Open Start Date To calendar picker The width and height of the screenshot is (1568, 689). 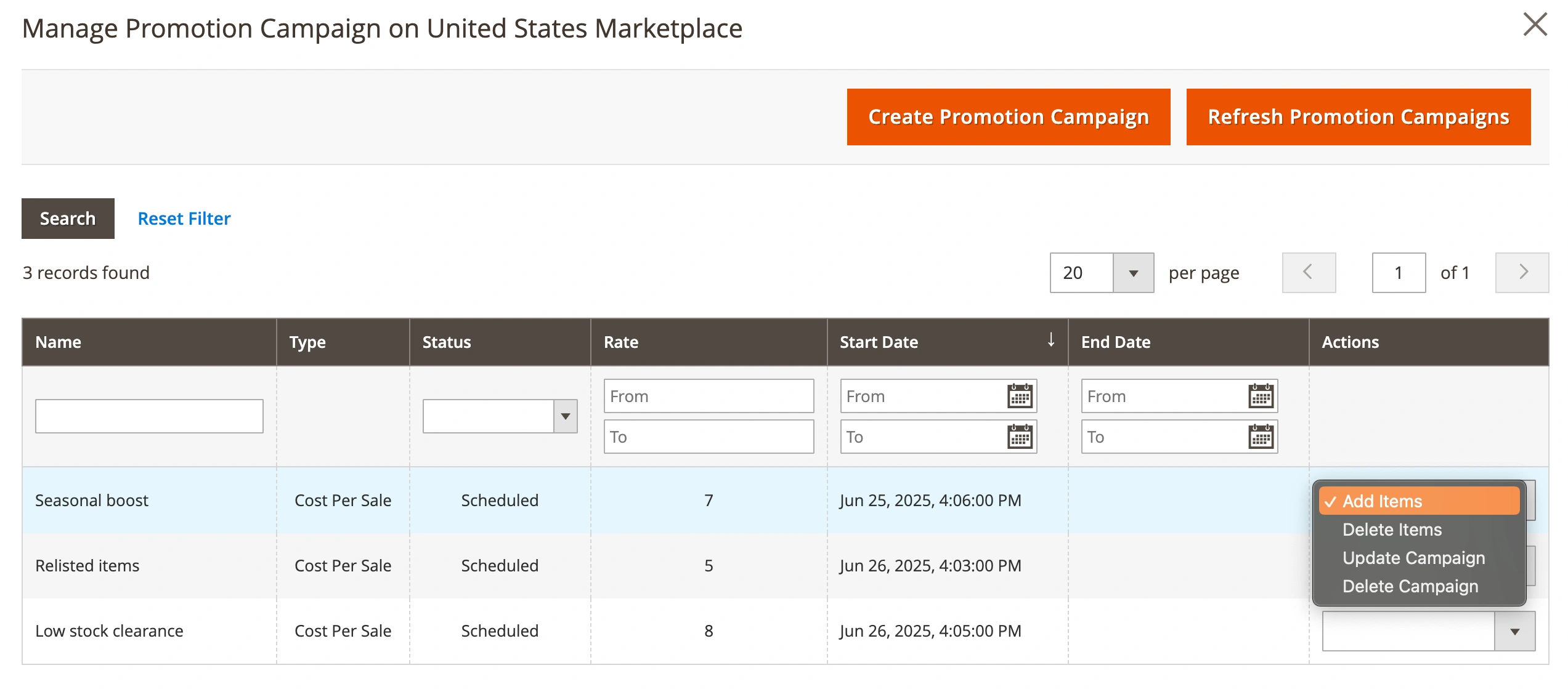(x=1020, y=437)
